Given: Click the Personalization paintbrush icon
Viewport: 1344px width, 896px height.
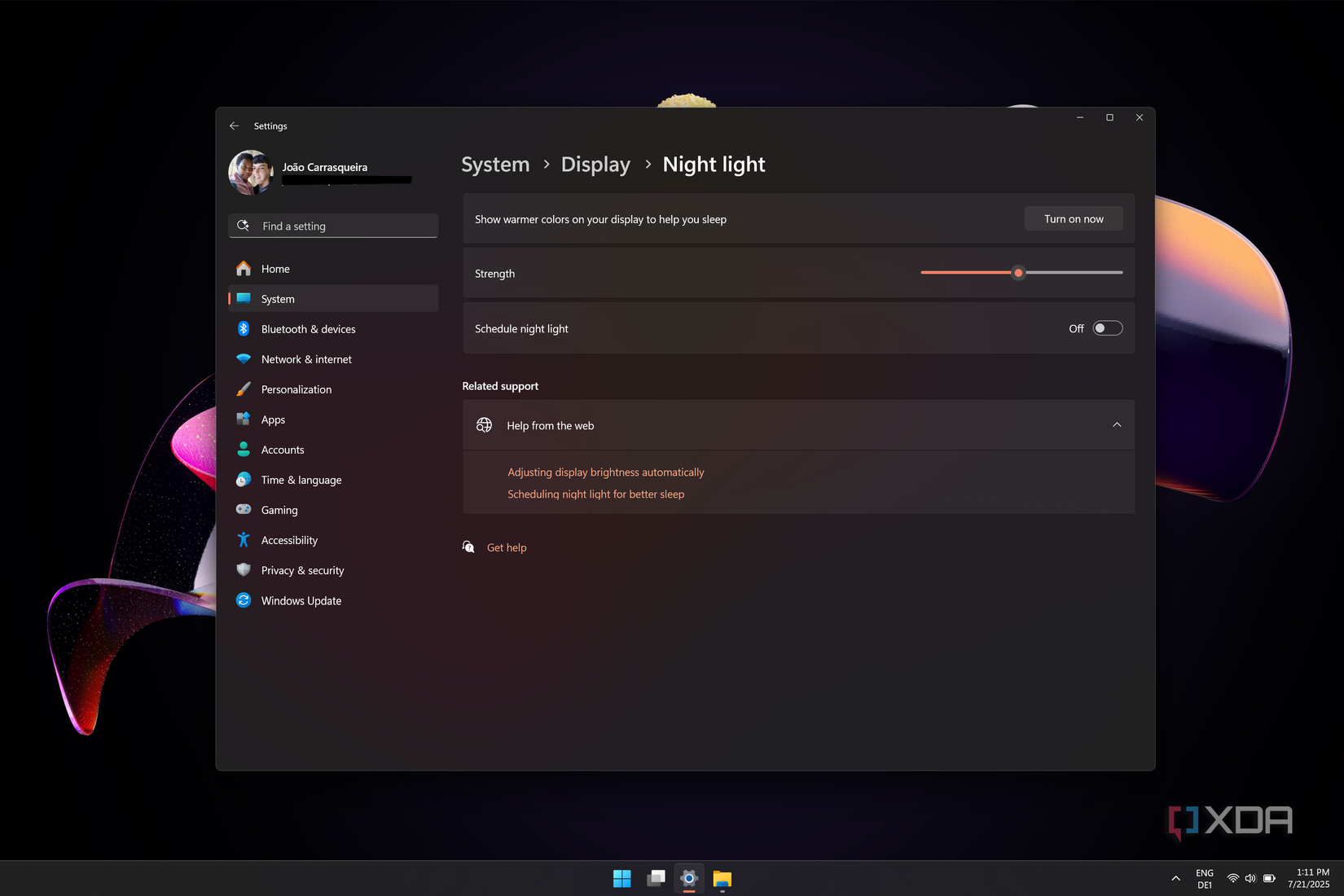Looking at the screenshot, I should coord(244,389).
